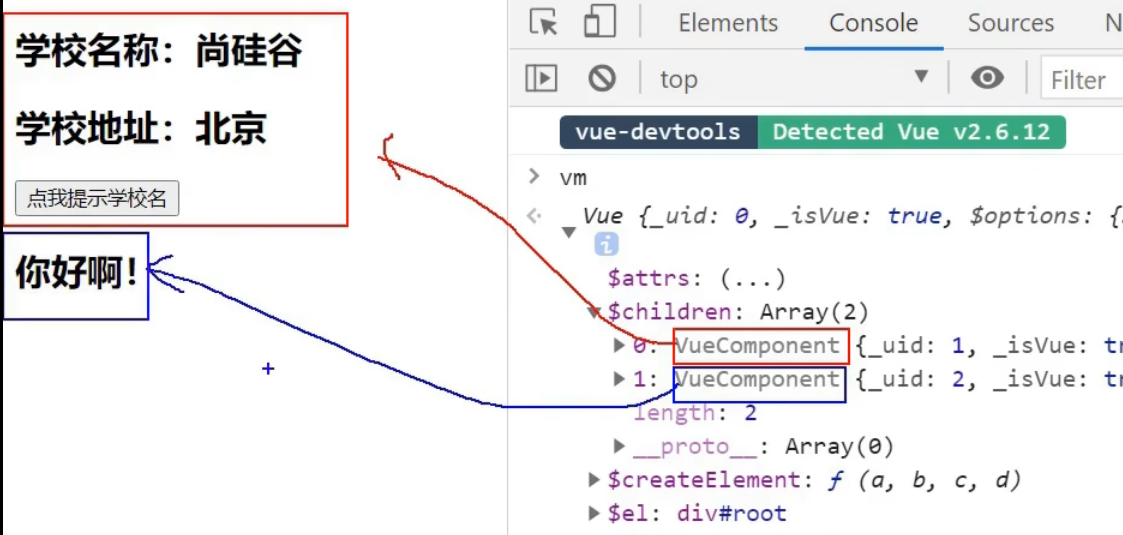This screenshot has height=535, width=1123.
Task: Open live expression eye icon
Action: coord(987,79)
